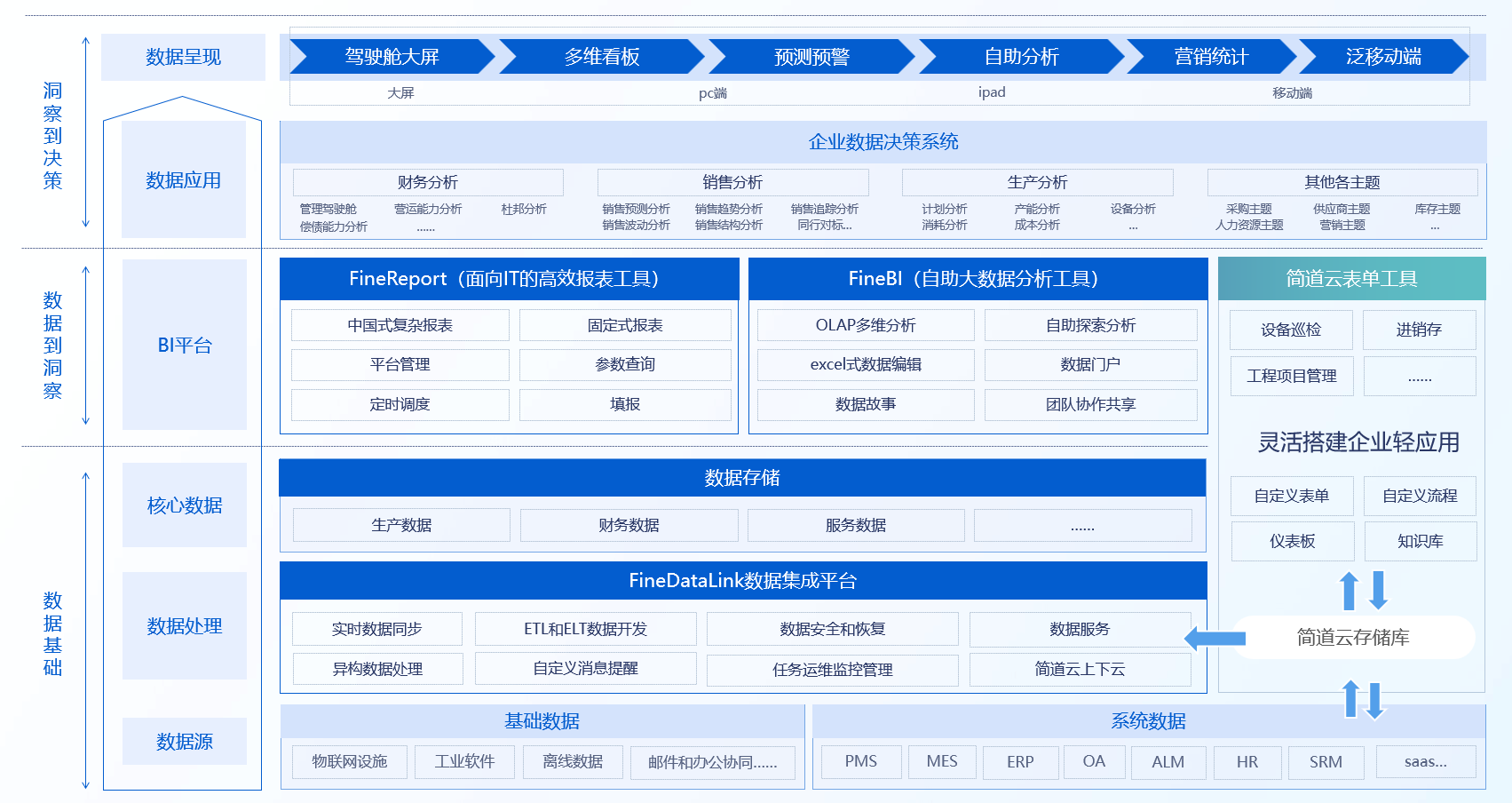Viewport: 1512px width, 803px height.
Task: Click the 驾驶舱大屏 chevron banner
Action: (x=392, y=57)
